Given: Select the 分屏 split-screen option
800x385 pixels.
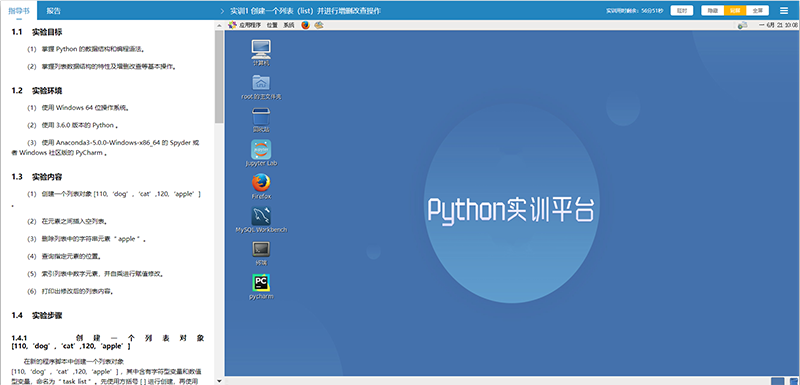Looking at the screenshot, I should [x=735, y=10].
